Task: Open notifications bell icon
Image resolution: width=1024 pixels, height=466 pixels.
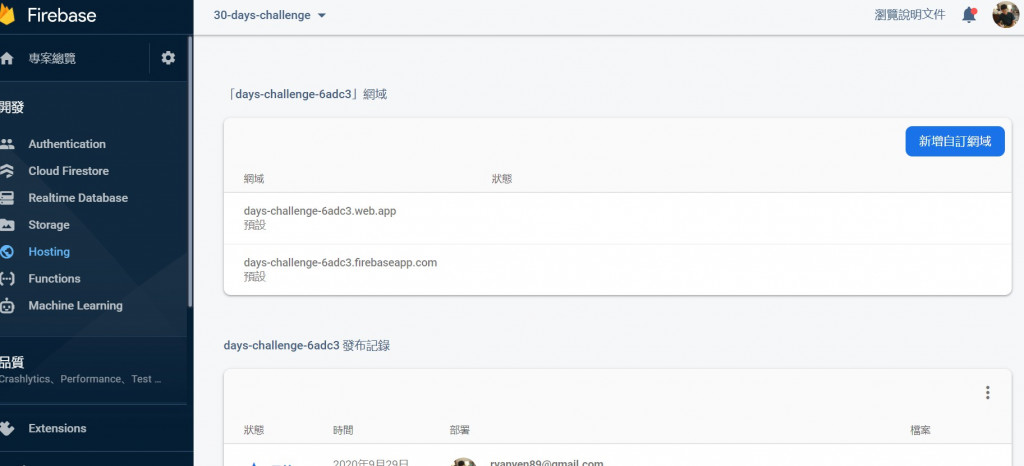Action: (969, 15)
